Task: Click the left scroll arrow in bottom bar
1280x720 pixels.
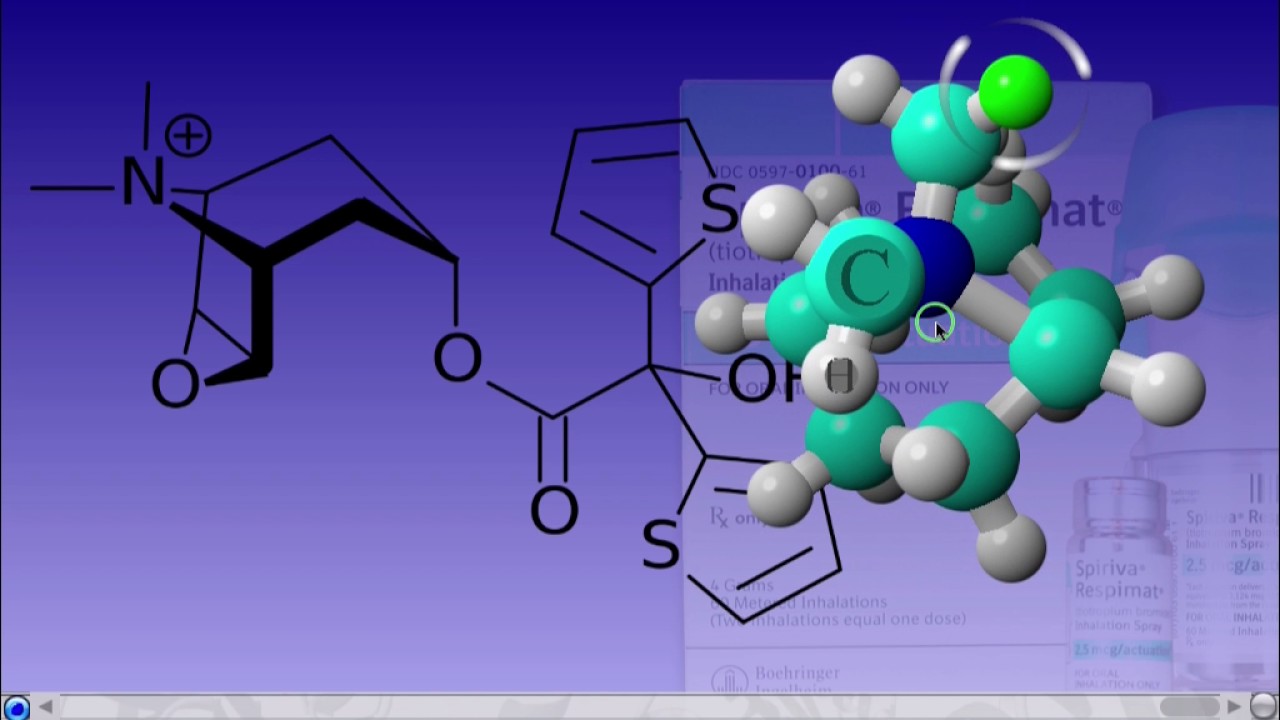Action: (46, 707)
